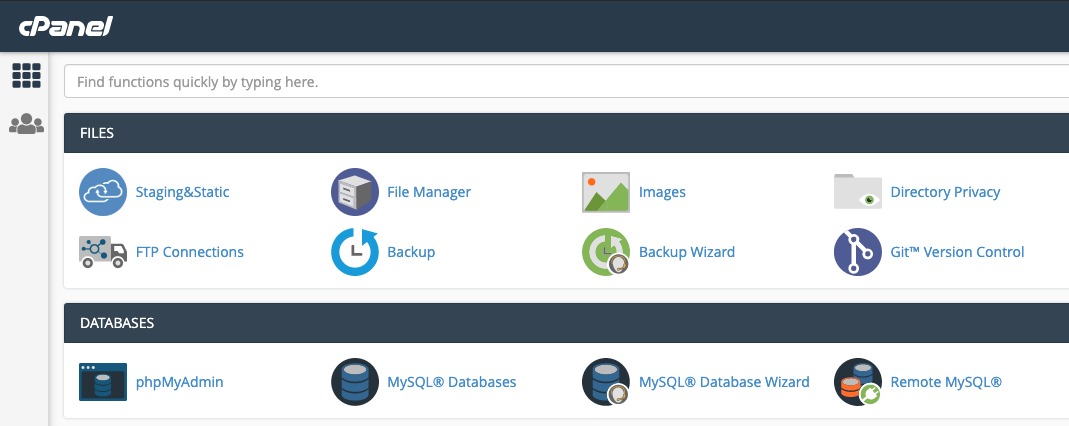The width and height of the screenshot is (1069, 426).
Task: Open the Git Version Control link
Action: [x=957, y=252]
